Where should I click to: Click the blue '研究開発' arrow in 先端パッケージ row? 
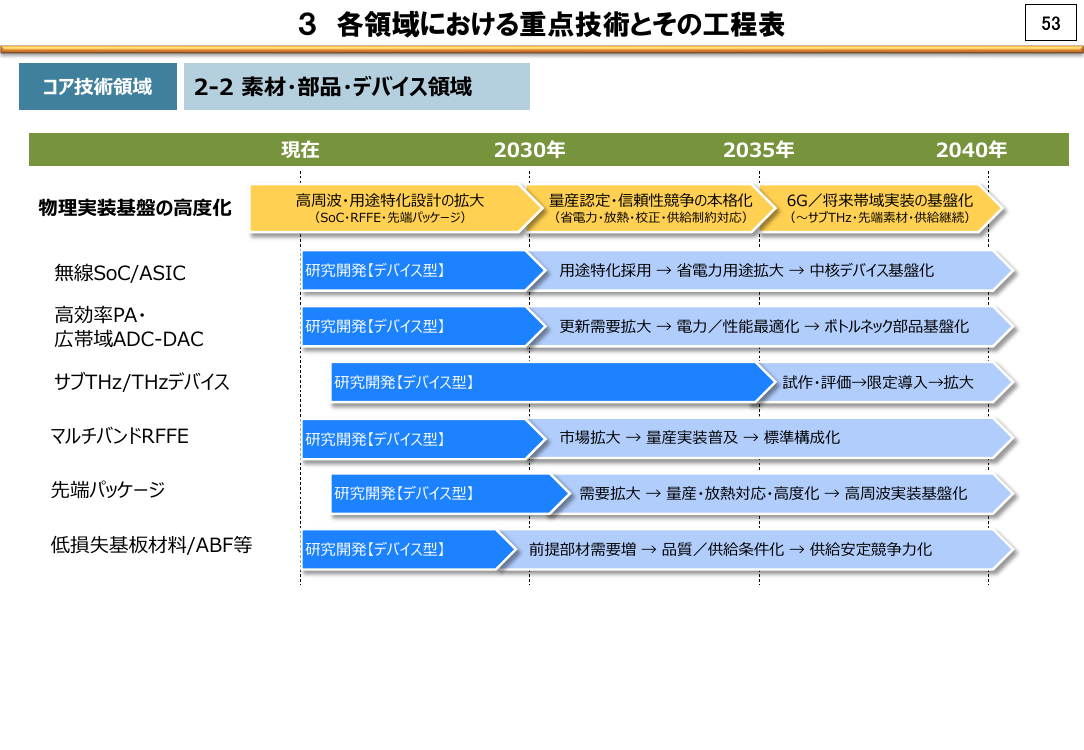coord(451,494)
